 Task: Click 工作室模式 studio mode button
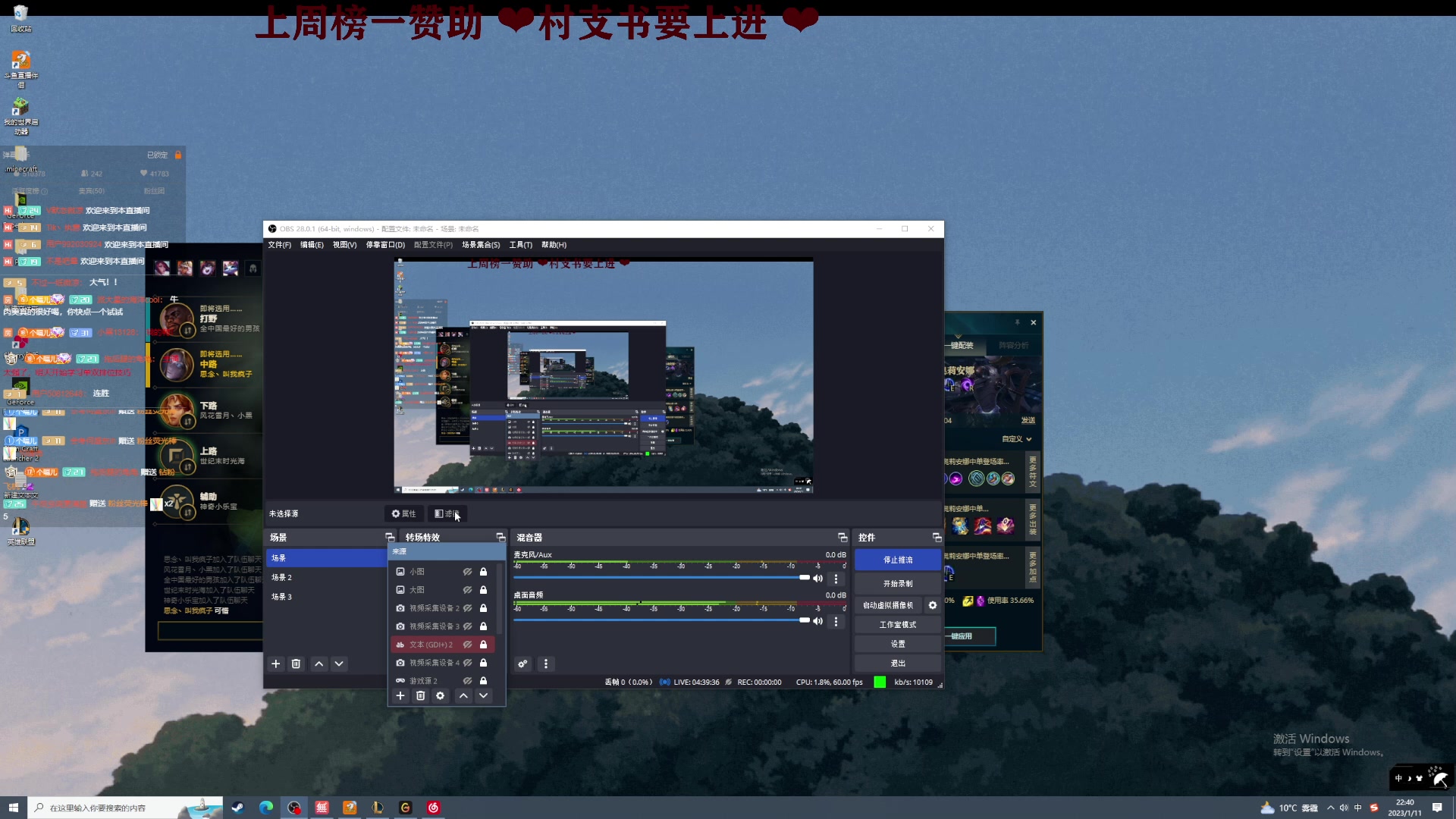898,625
